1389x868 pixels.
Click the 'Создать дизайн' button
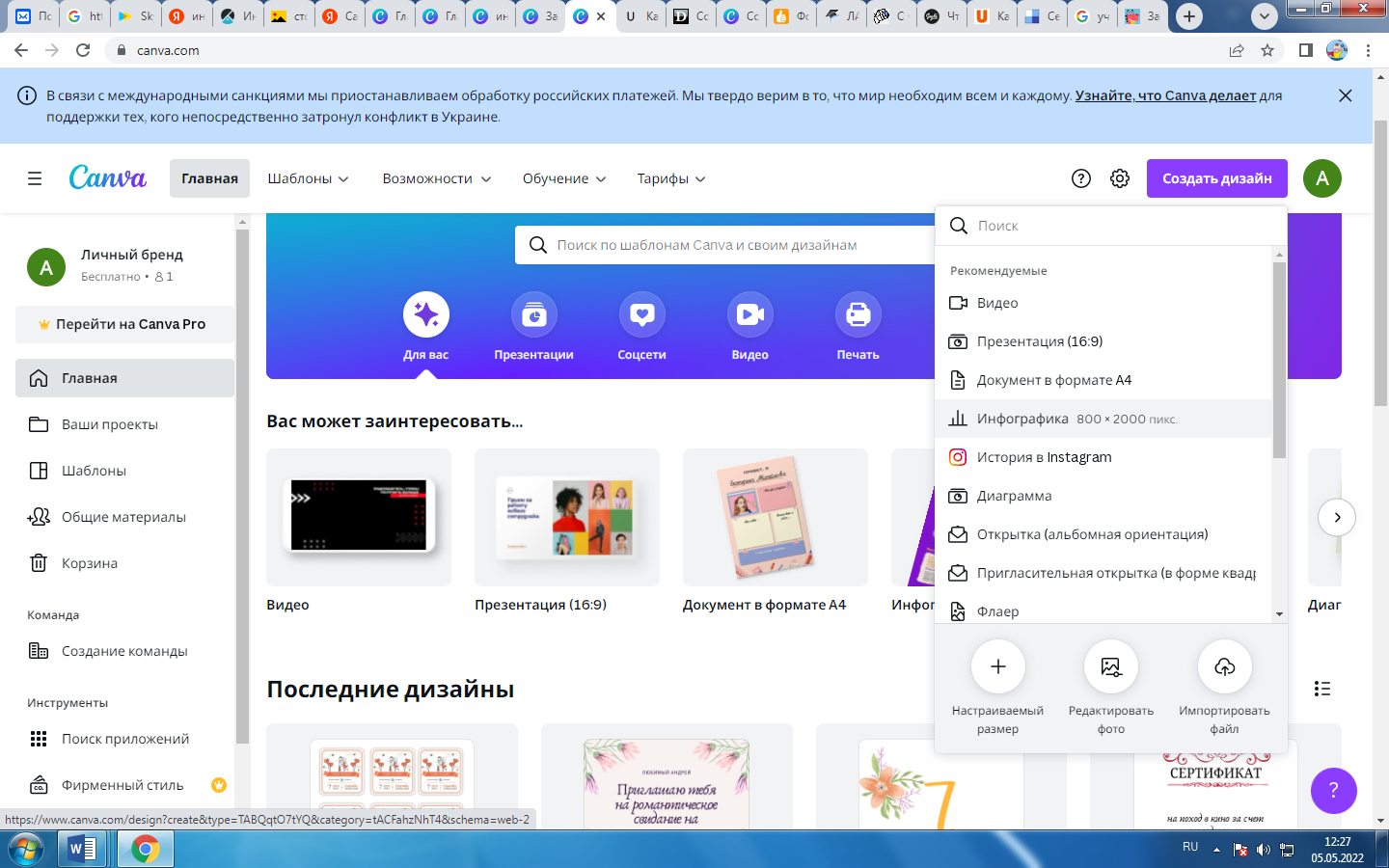tap(1217, 178)
